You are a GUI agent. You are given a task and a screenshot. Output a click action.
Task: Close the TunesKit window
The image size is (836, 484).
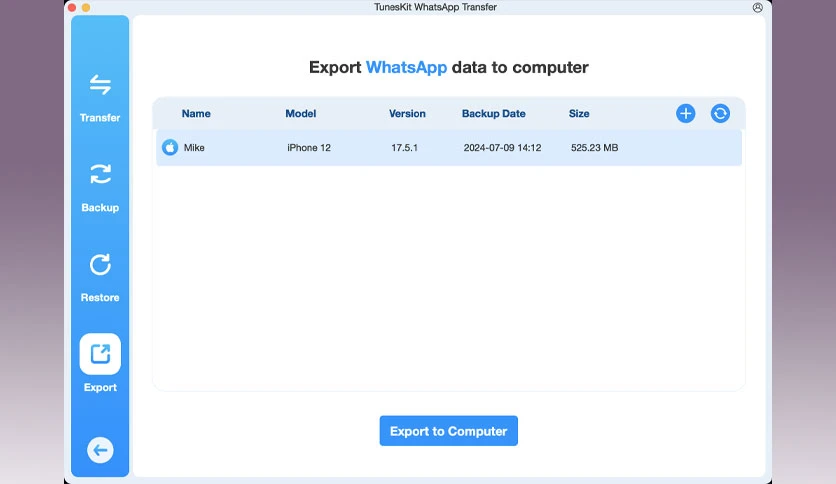72,7
